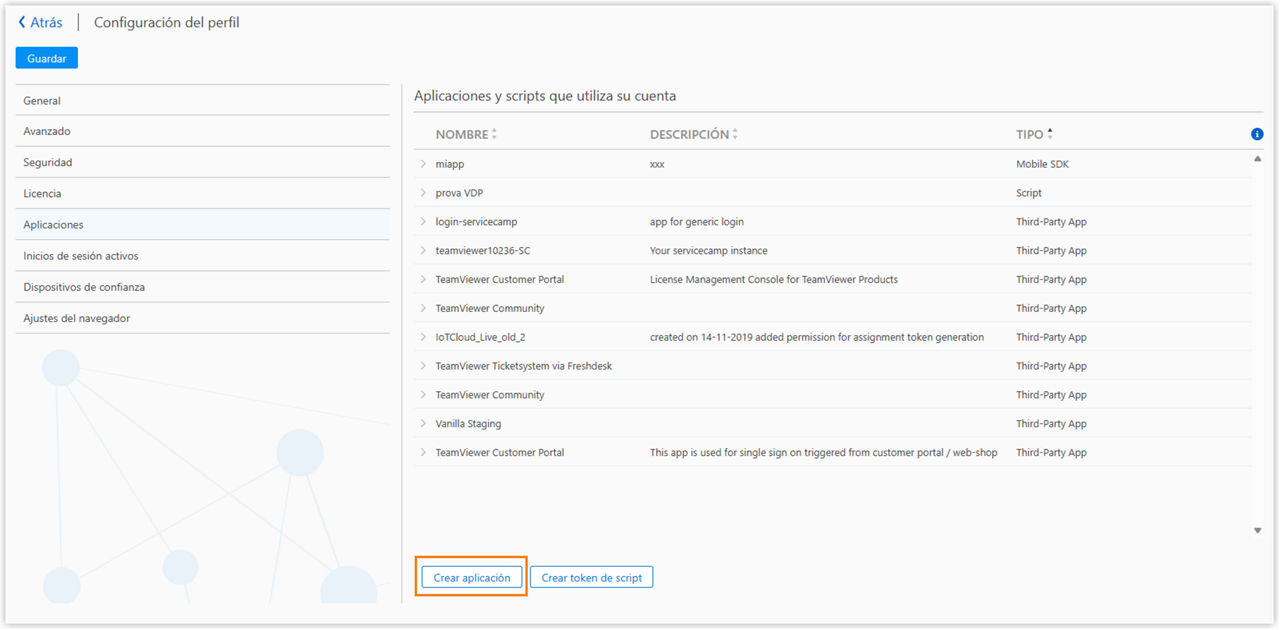Viewport: 1280px width, 630px height.
Task: Expand the login-servicecamp row chevron
Action: click(x=423, y=222)
